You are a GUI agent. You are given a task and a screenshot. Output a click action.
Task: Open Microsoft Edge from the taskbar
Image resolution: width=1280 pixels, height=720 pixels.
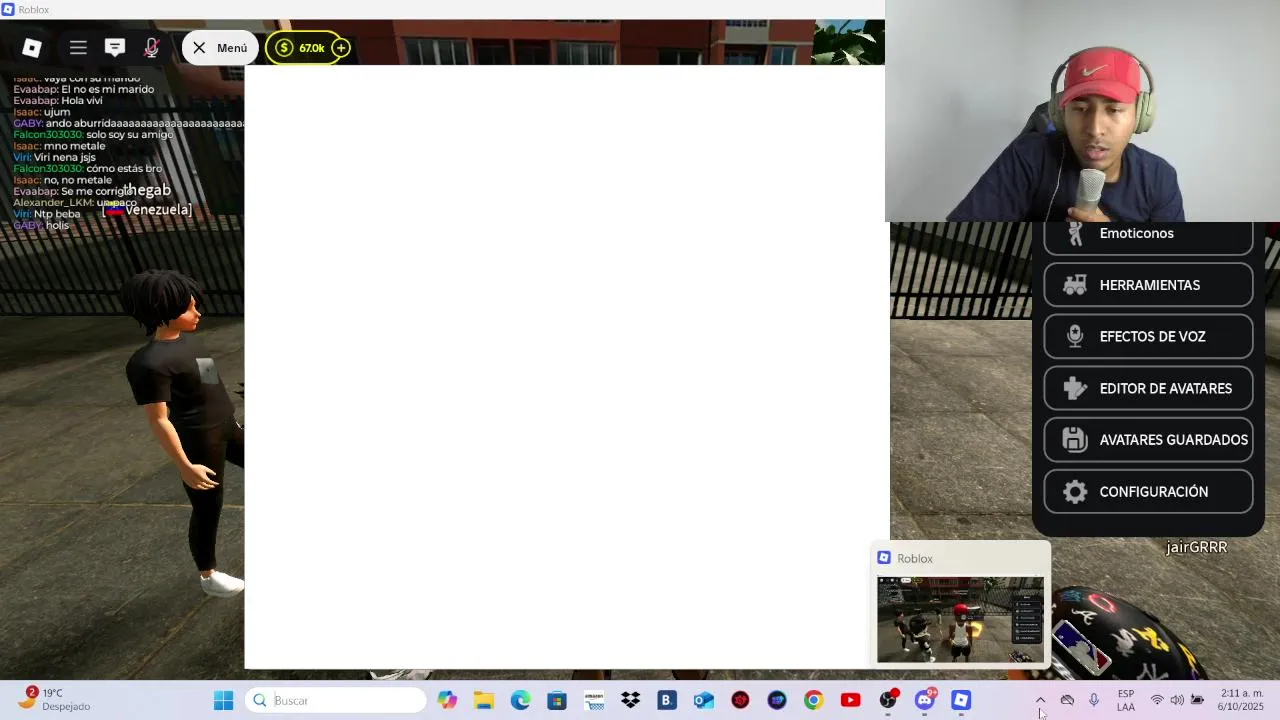point(520,701)
